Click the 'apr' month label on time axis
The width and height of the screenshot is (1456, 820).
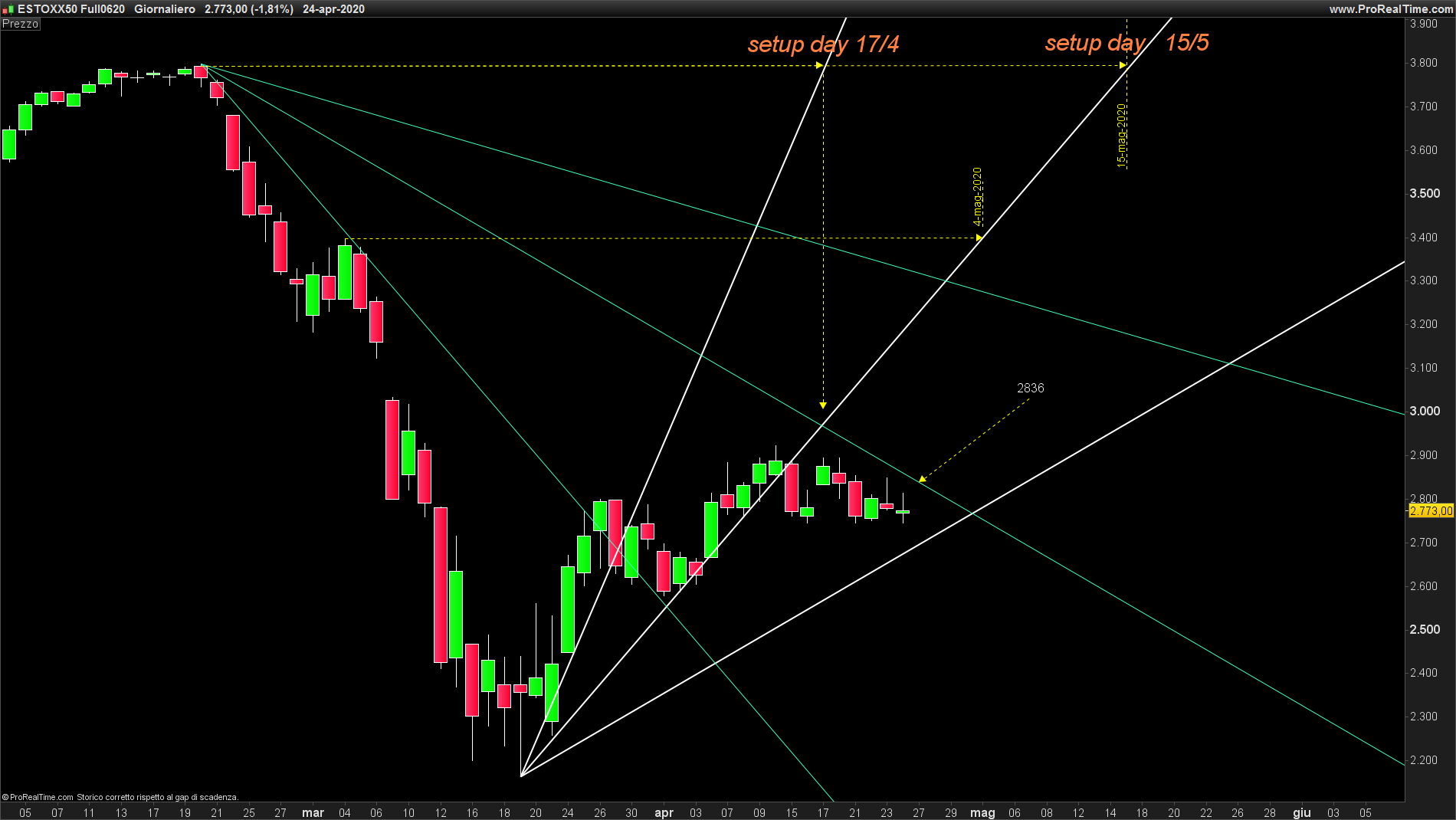click(664, 812)
